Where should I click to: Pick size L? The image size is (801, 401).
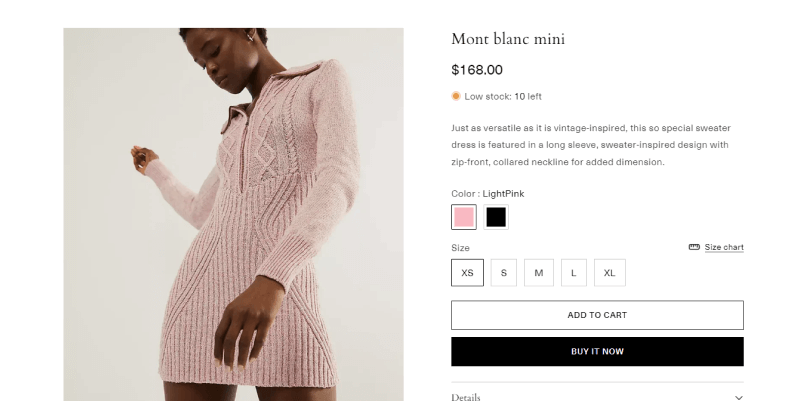[x=573, y=272]
